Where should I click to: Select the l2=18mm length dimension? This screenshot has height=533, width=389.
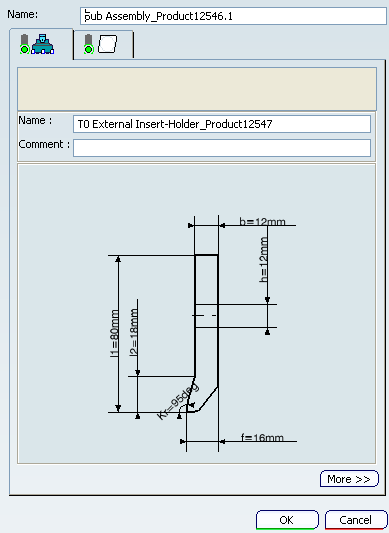coord(134,332)
